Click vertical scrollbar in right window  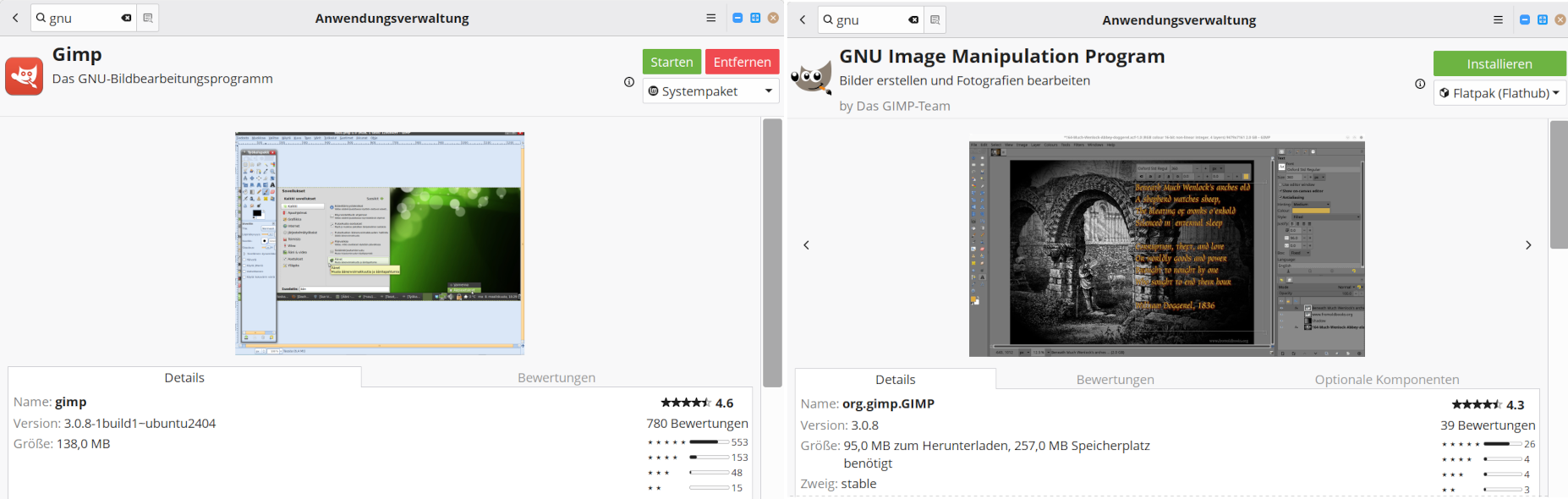click(x=1559, y=184)
